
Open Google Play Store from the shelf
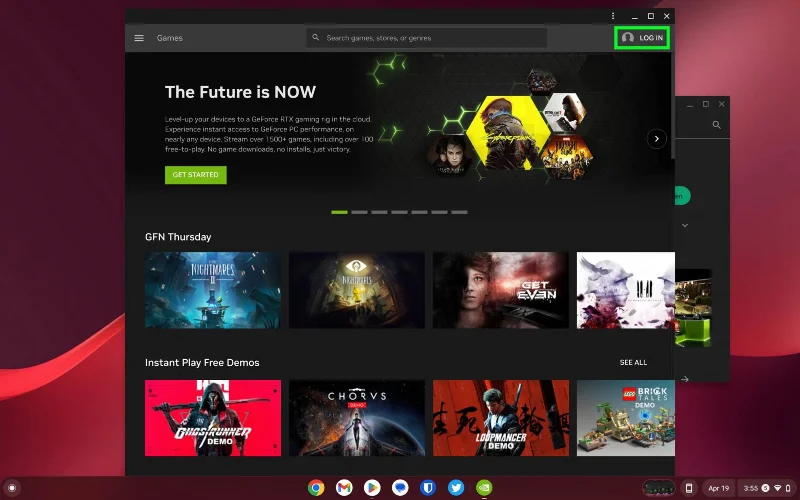[x=372, y=488]
